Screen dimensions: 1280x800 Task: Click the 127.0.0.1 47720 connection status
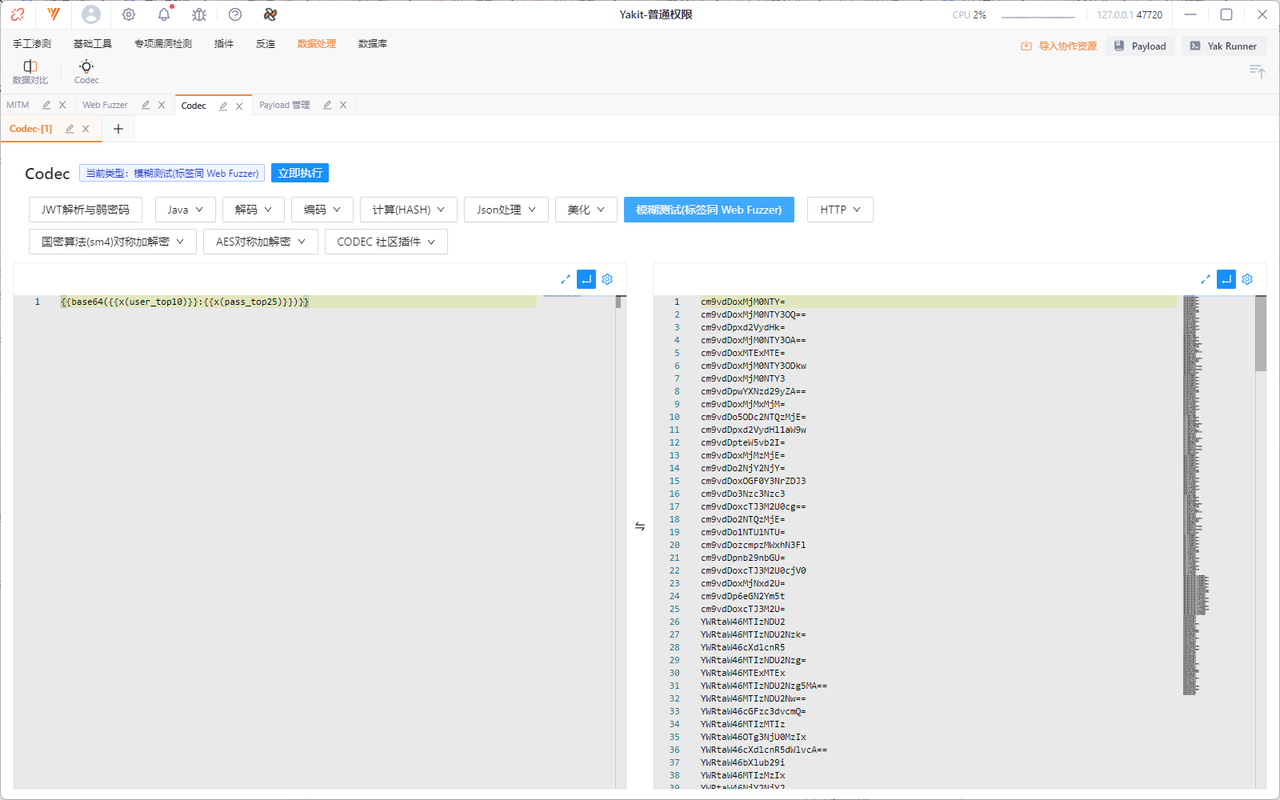coord(1130,15)
